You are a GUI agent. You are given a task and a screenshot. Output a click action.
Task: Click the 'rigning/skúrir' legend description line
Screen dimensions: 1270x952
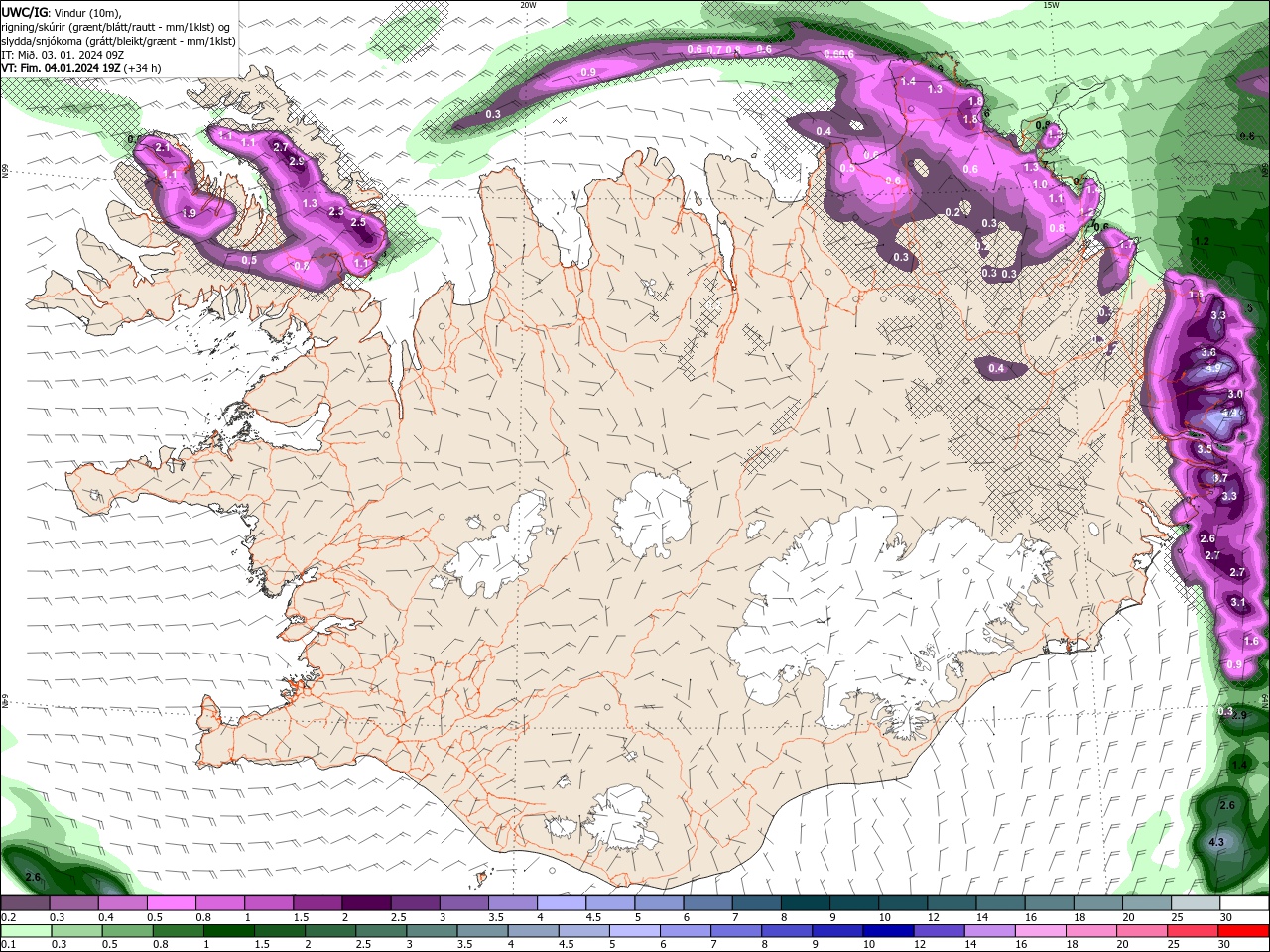pos(116,27)
